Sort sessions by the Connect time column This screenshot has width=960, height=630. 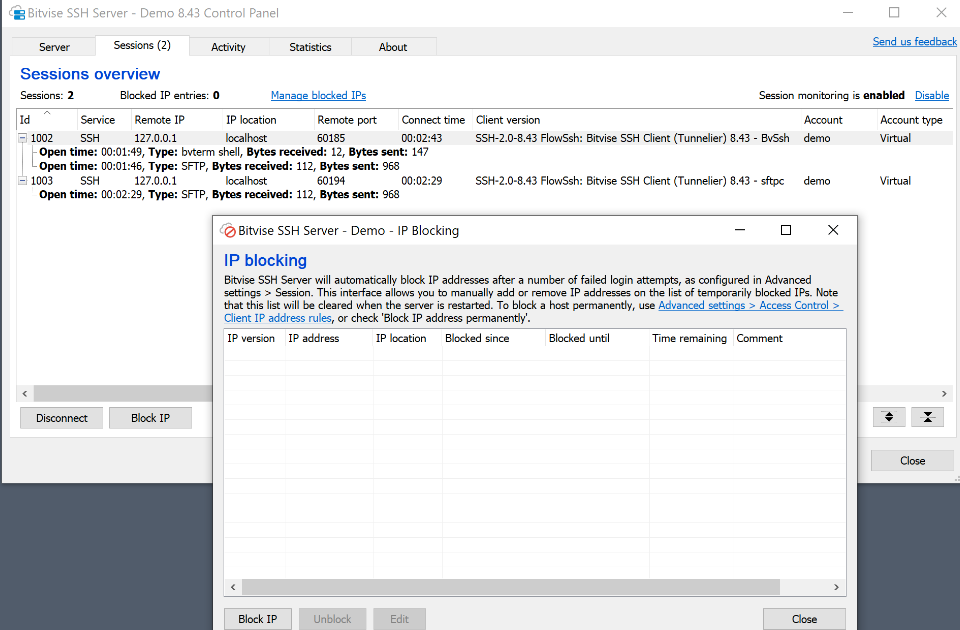click(435, 120)
